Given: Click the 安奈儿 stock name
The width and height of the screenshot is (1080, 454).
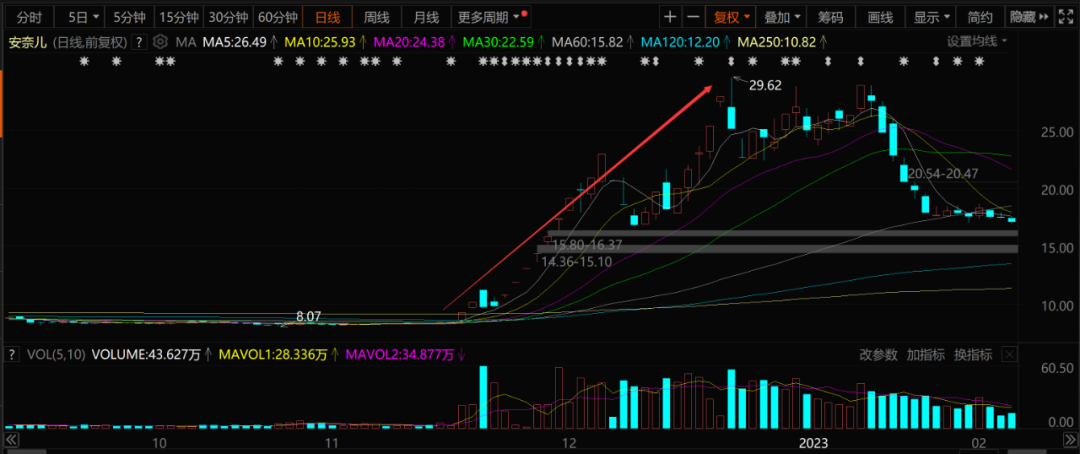Looking at the screenshot, I should pos(28,42).
